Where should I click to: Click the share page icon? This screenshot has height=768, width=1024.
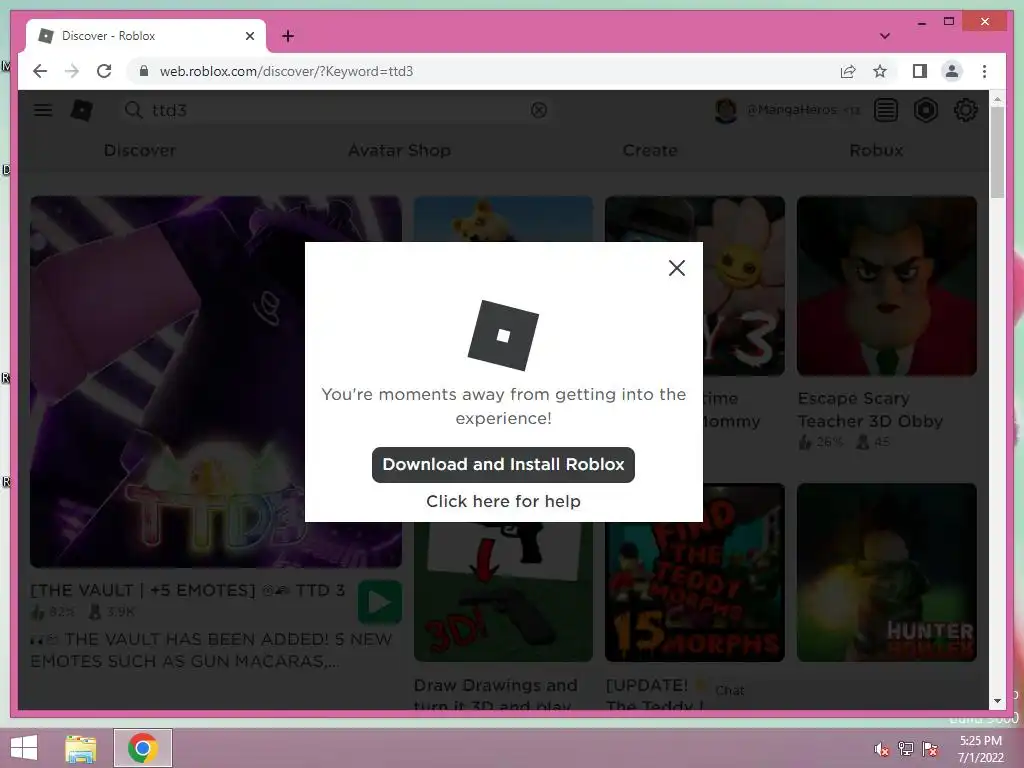pos(848,71)
